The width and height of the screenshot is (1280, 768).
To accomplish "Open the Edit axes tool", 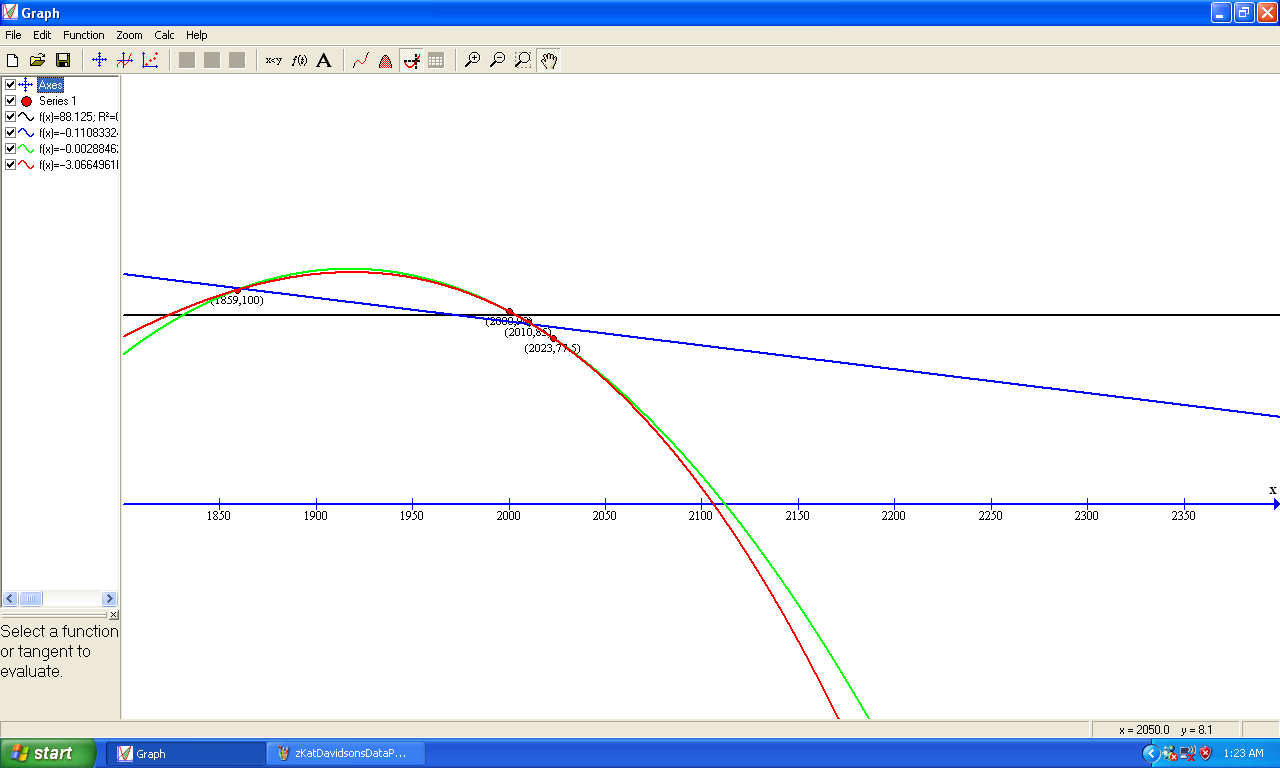I will [99, 60].
